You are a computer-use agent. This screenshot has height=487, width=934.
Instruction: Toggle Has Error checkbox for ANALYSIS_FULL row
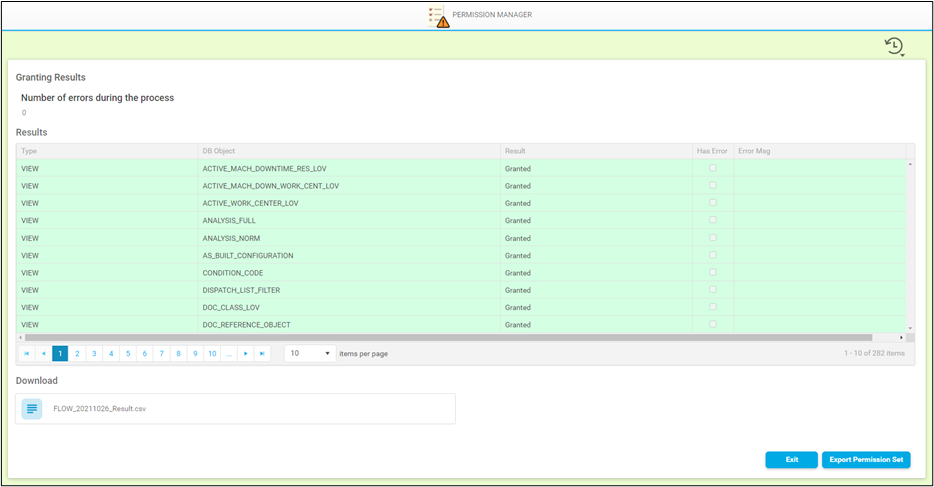click(x=713, y=220)
